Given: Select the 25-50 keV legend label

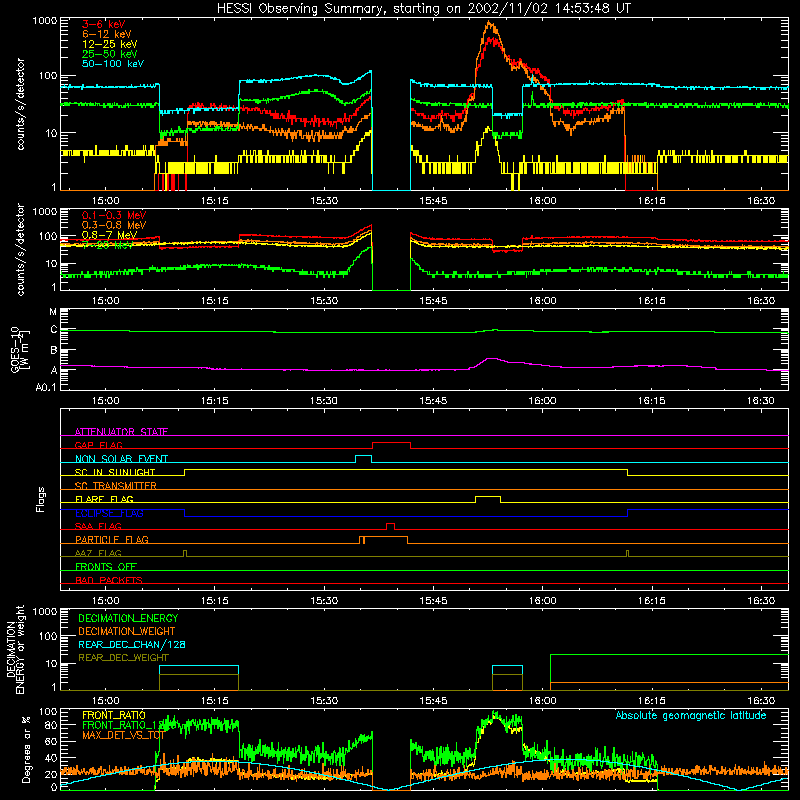Looking at the screenshot, I should tap(110, 54).
